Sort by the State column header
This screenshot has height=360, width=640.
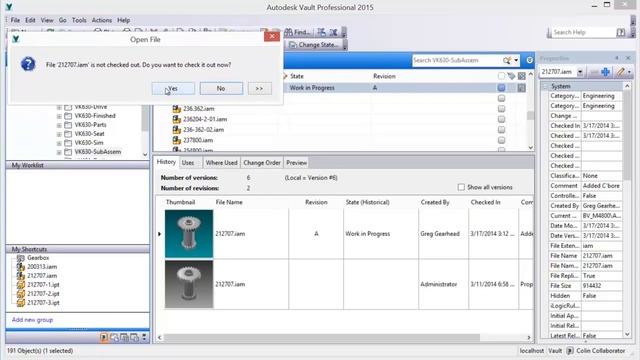click(x=297, y=76)
